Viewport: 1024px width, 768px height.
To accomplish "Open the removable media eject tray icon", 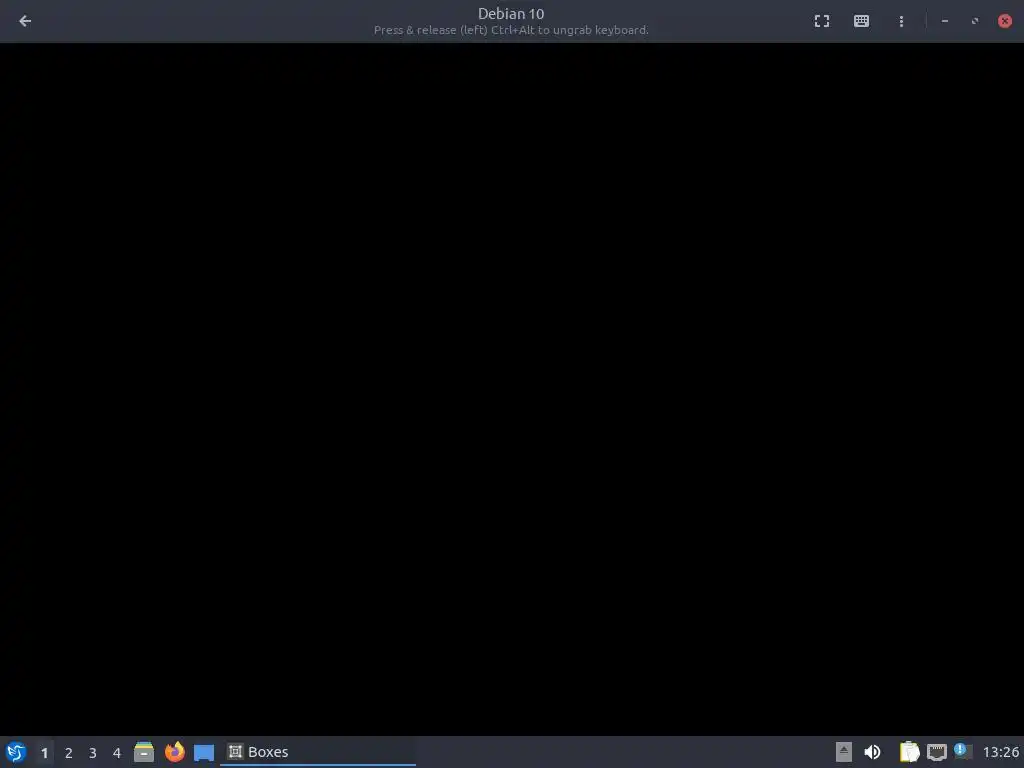I will pos(844,752).
